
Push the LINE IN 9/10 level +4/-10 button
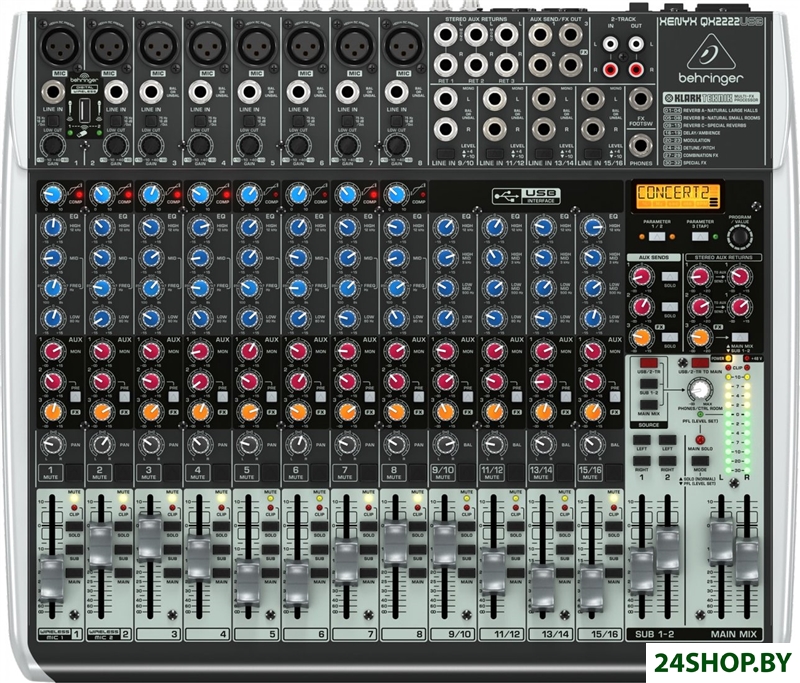point(445,154)
